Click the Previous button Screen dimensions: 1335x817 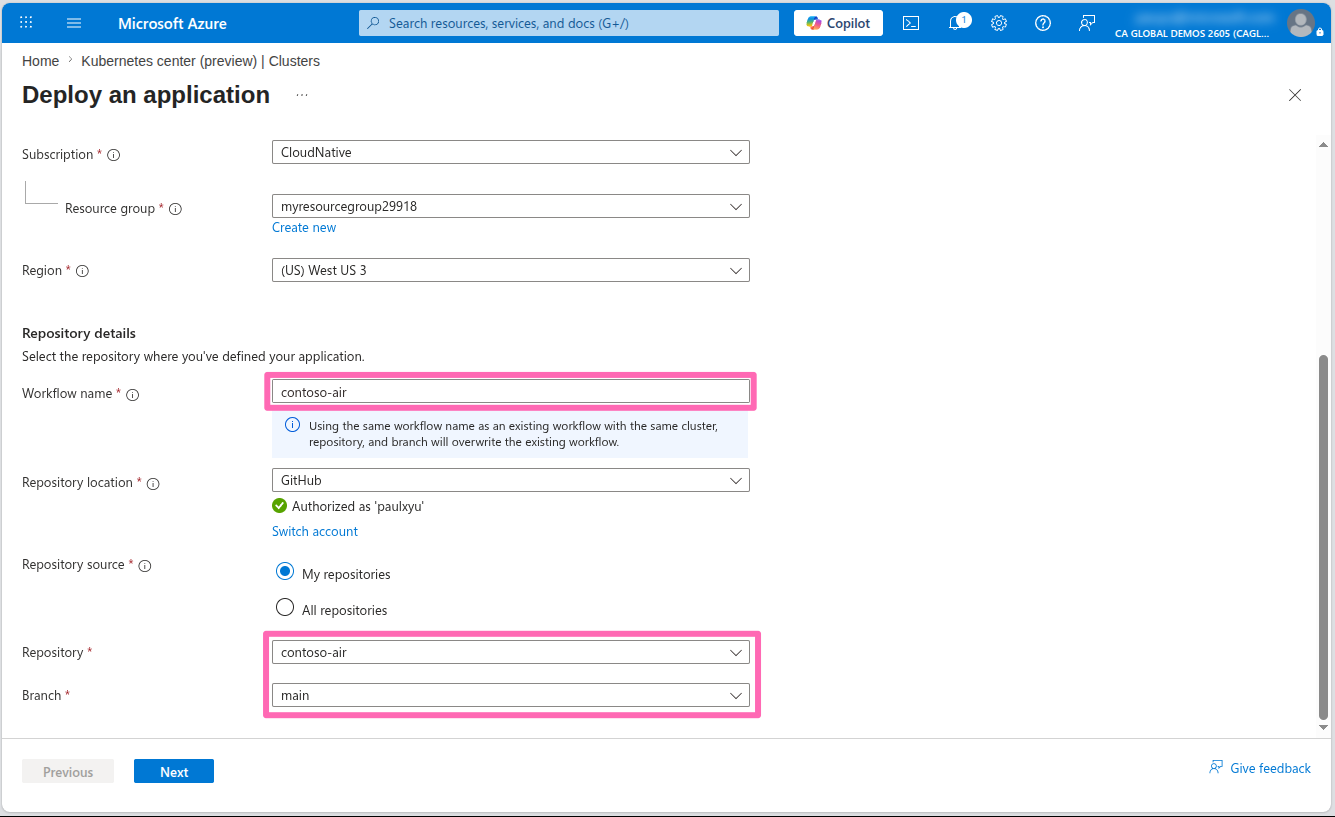(x=68, y=771)
